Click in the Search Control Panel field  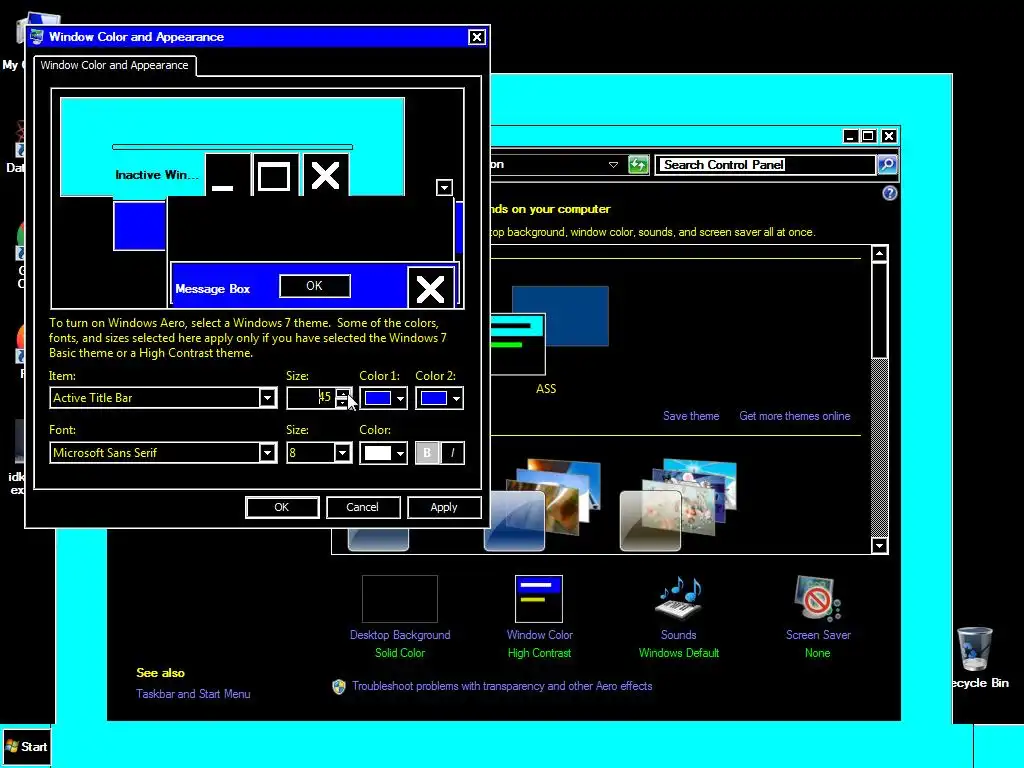(765, 165)
